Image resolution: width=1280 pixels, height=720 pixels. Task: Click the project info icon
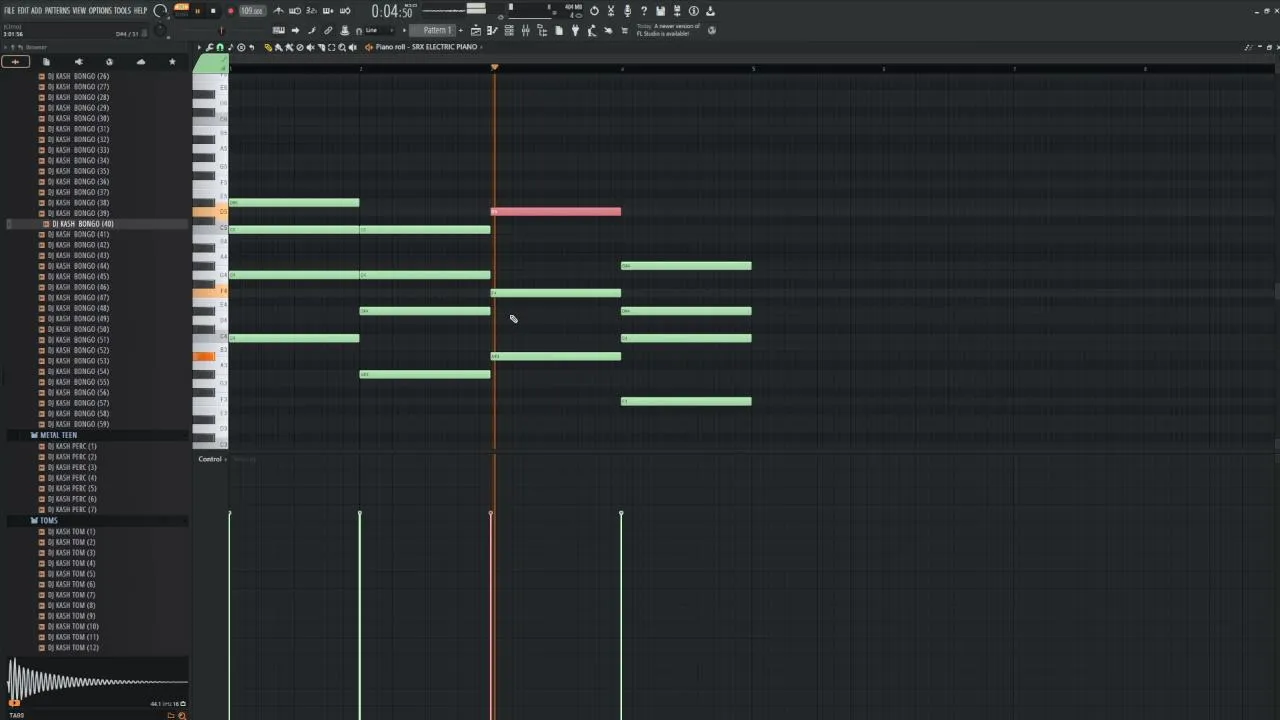pos(693,11)
